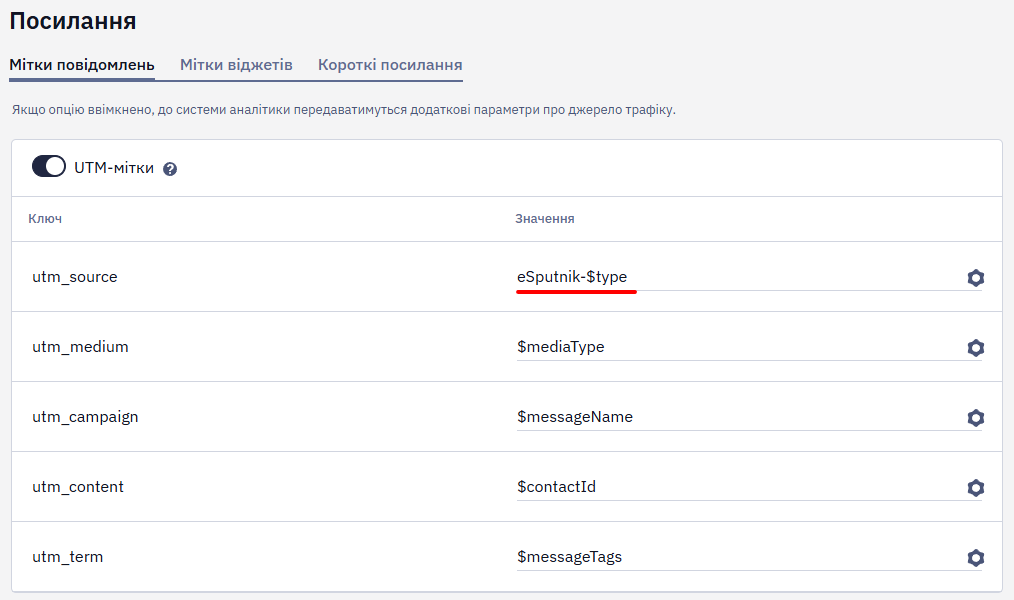
Task: Click the utm_medium key label
Action: pyautogui.click(x=80, y=347)
